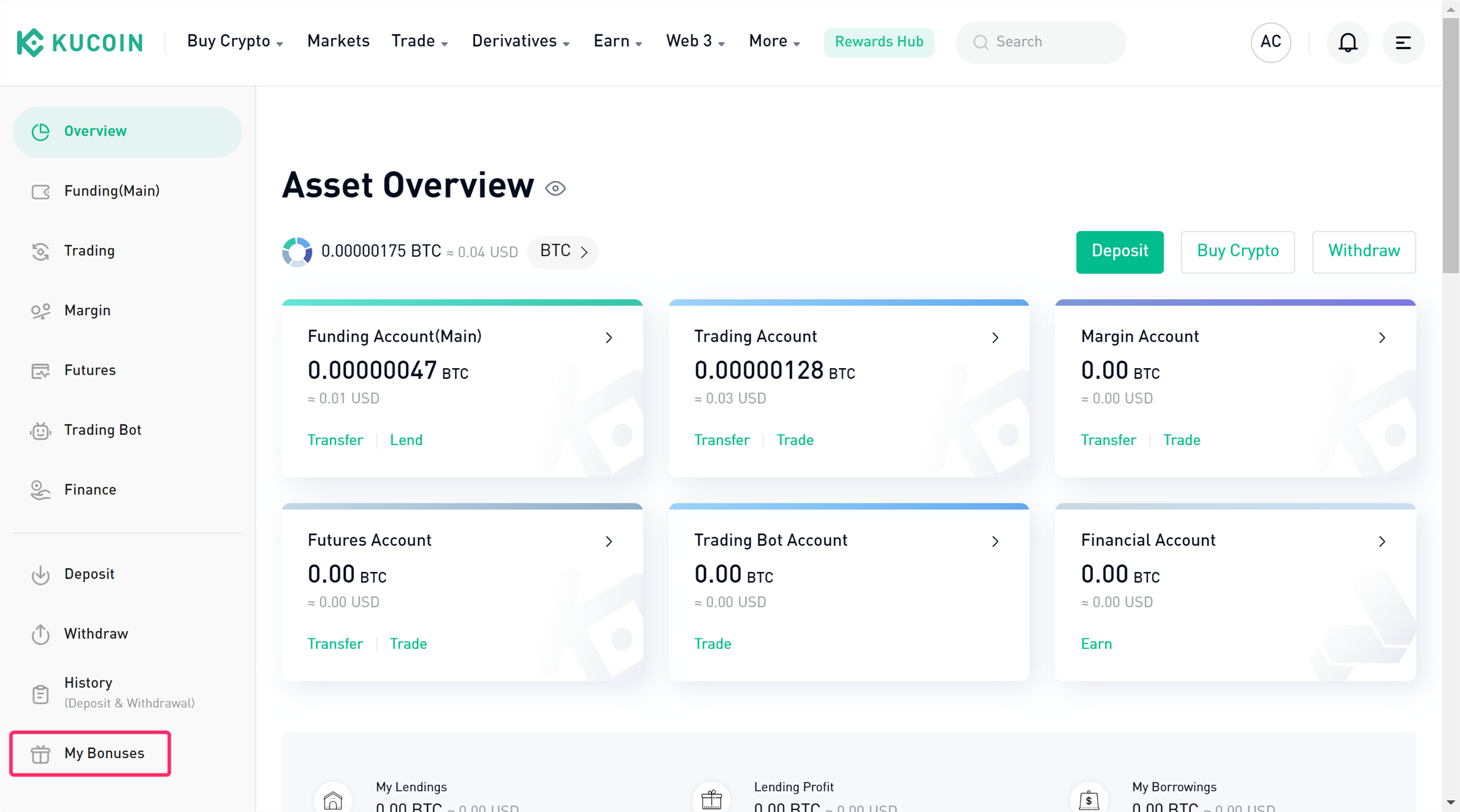Open Margin Account details chevron
The height and width of the screenshot is (812, 1460).
coord(1382,338)
